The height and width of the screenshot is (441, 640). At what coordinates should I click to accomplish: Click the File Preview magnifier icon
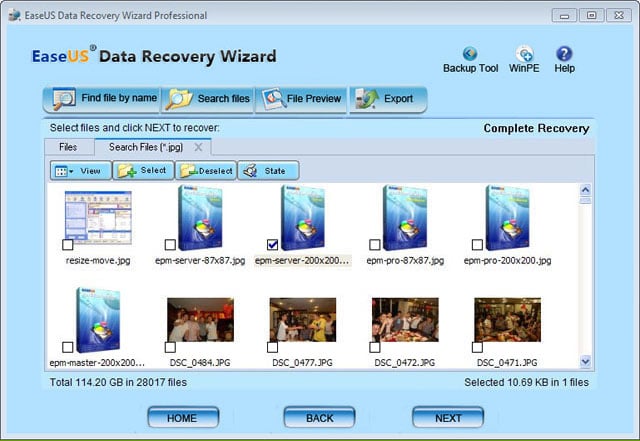tap(273, 99)
